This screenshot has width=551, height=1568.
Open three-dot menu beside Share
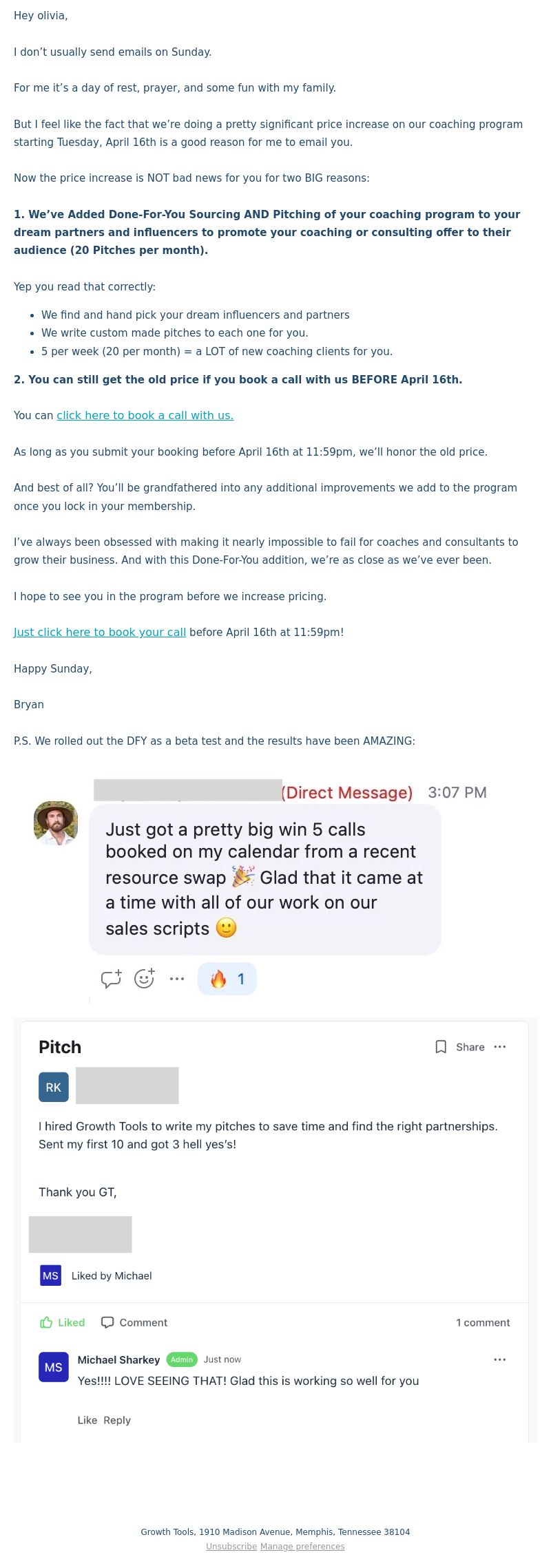[x=500, y=1047]
